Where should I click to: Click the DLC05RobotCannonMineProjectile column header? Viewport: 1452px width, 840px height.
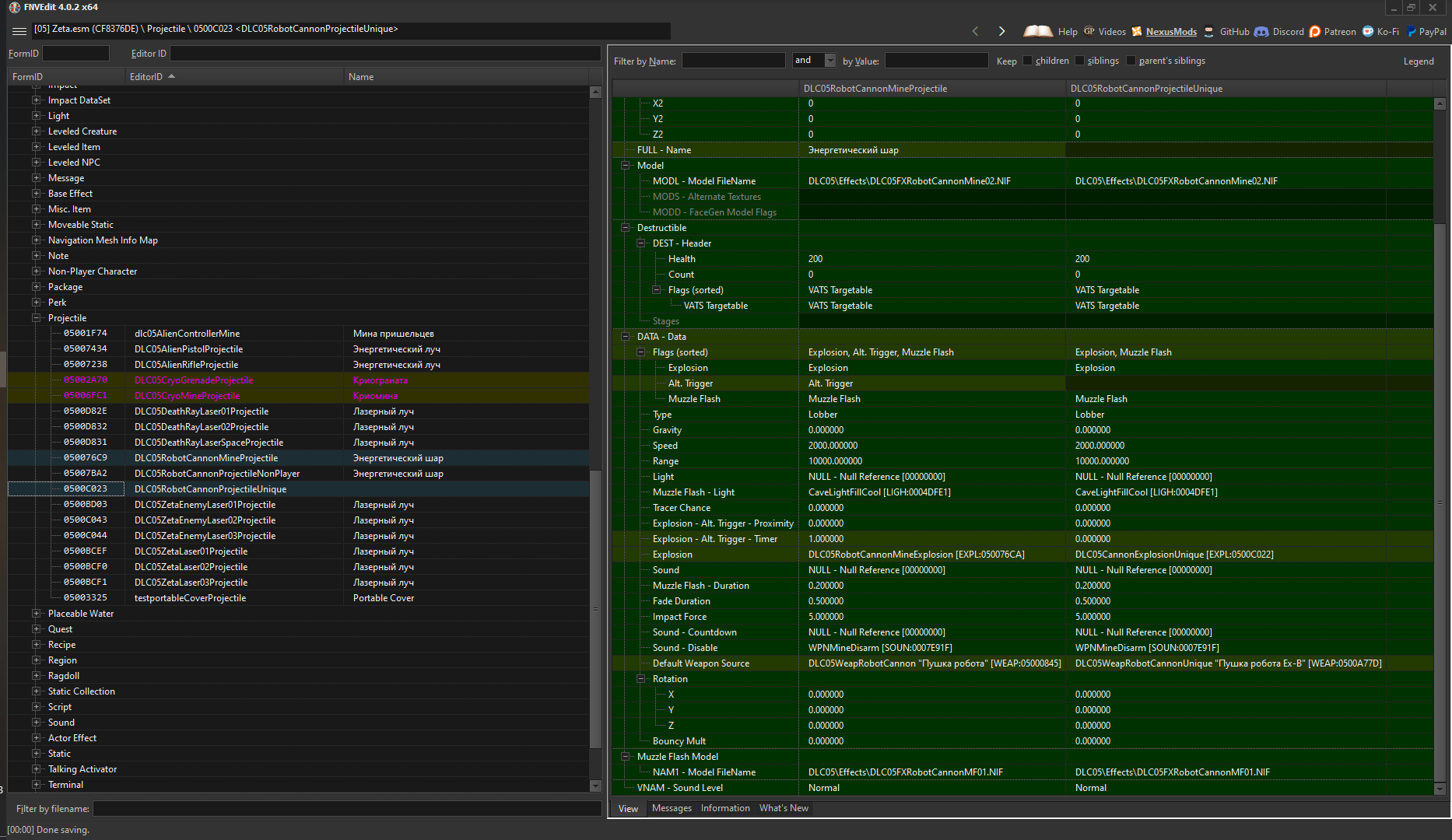pos(932,89)
